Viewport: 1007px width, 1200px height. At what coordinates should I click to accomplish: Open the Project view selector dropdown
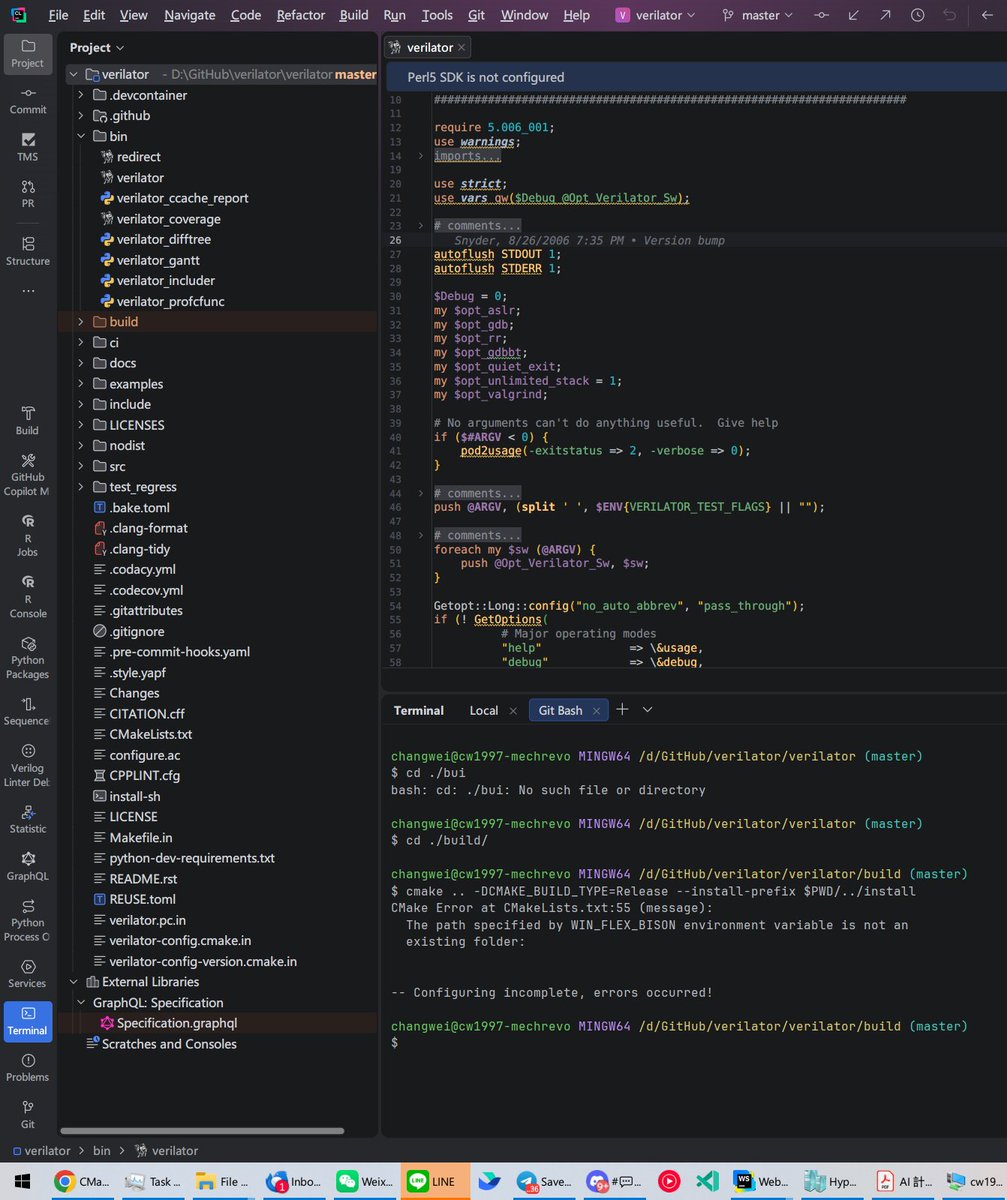point(97,47)
